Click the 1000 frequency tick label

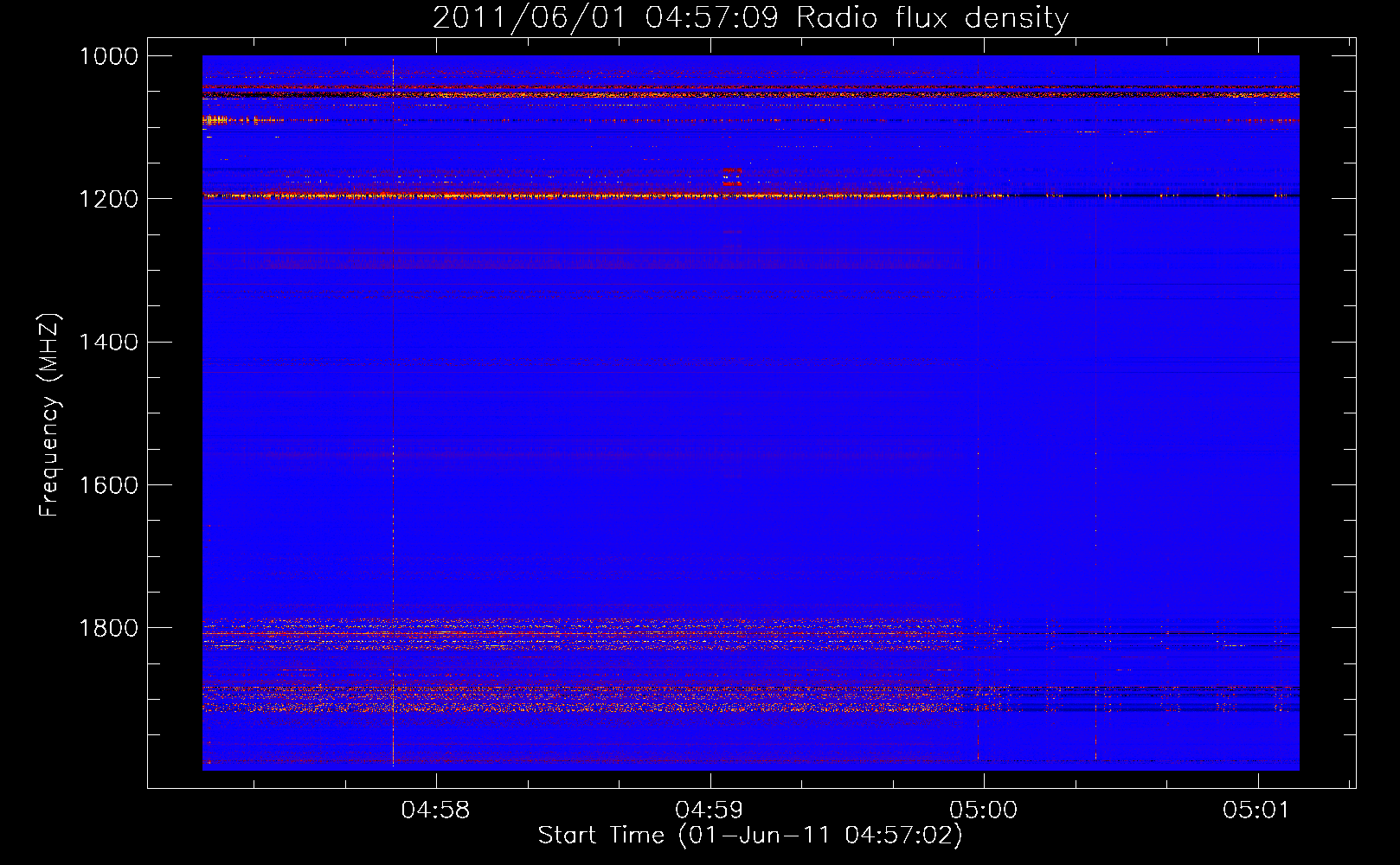tap(109, 56)
